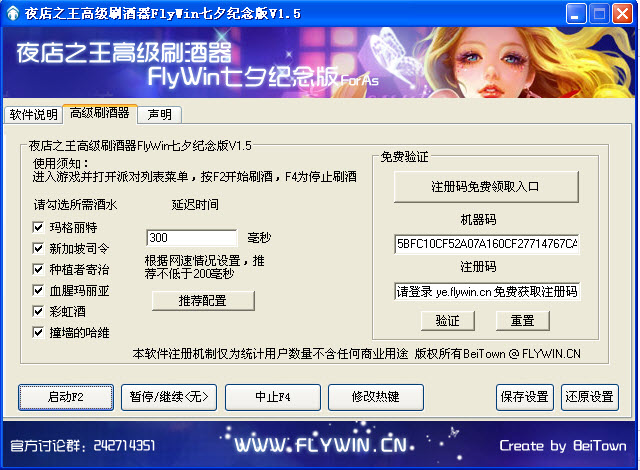Stop with the 中止F4 button

click(273, 397)
